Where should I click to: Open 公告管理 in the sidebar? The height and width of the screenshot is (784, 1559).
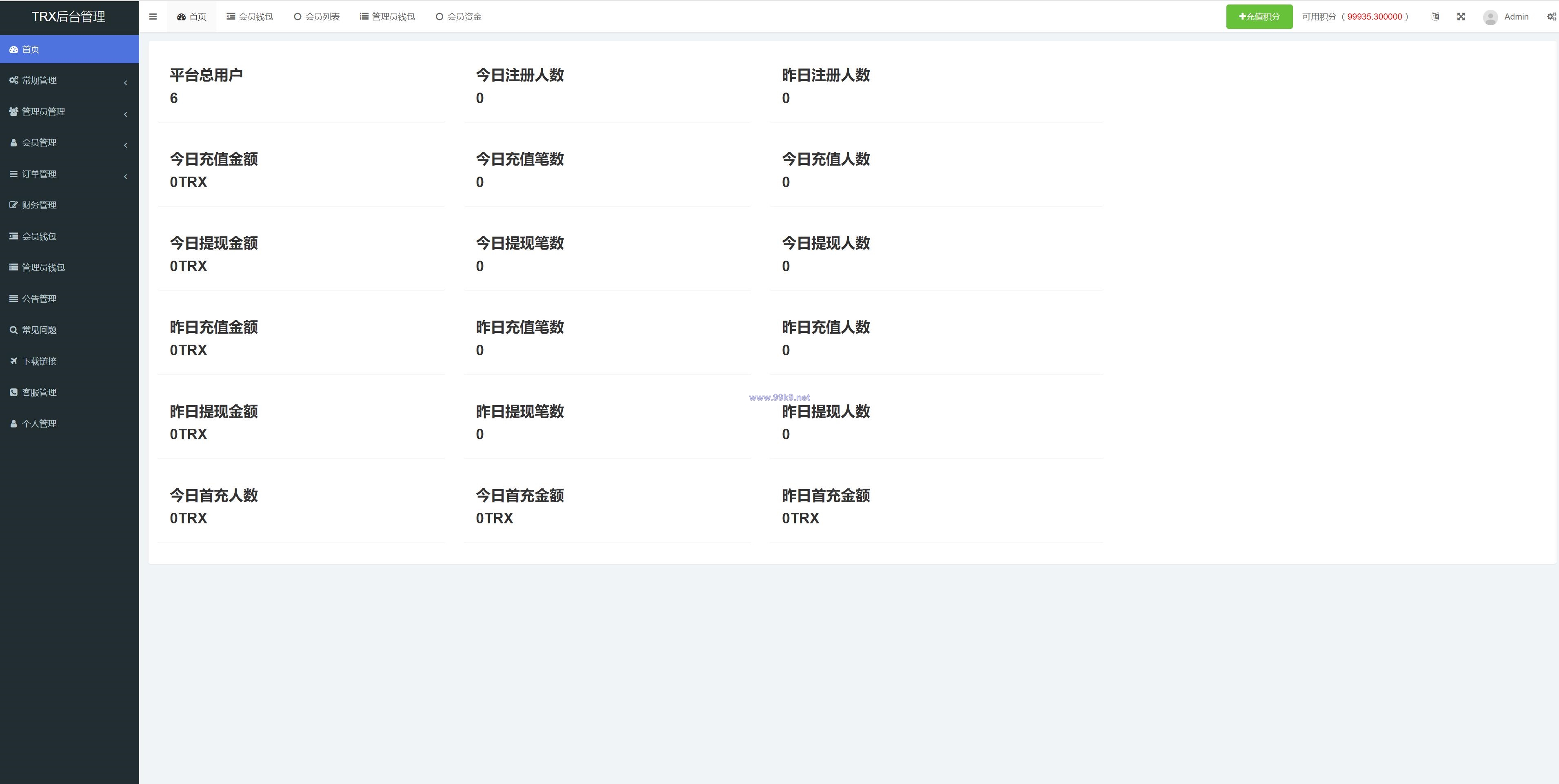coord(70,299)
